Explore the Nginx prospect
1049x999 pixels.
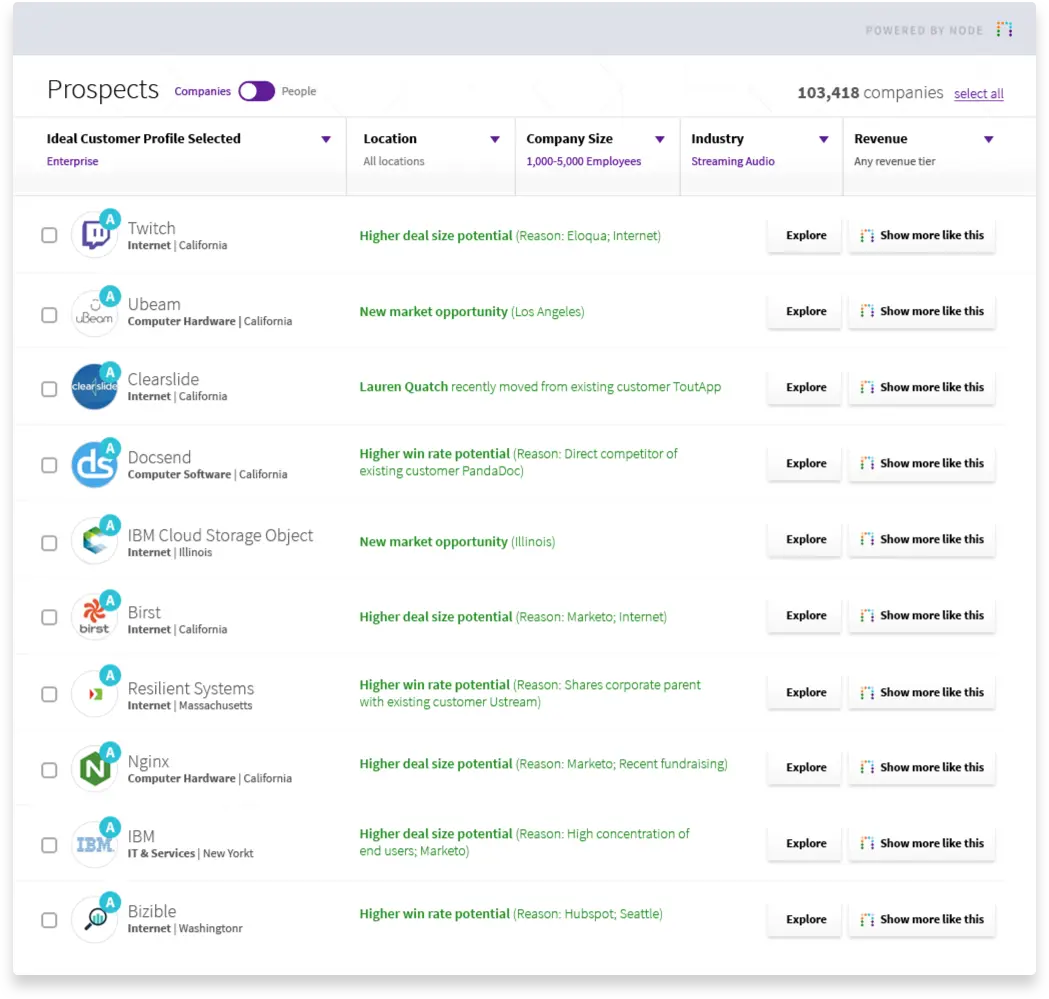tap(805, 767)
